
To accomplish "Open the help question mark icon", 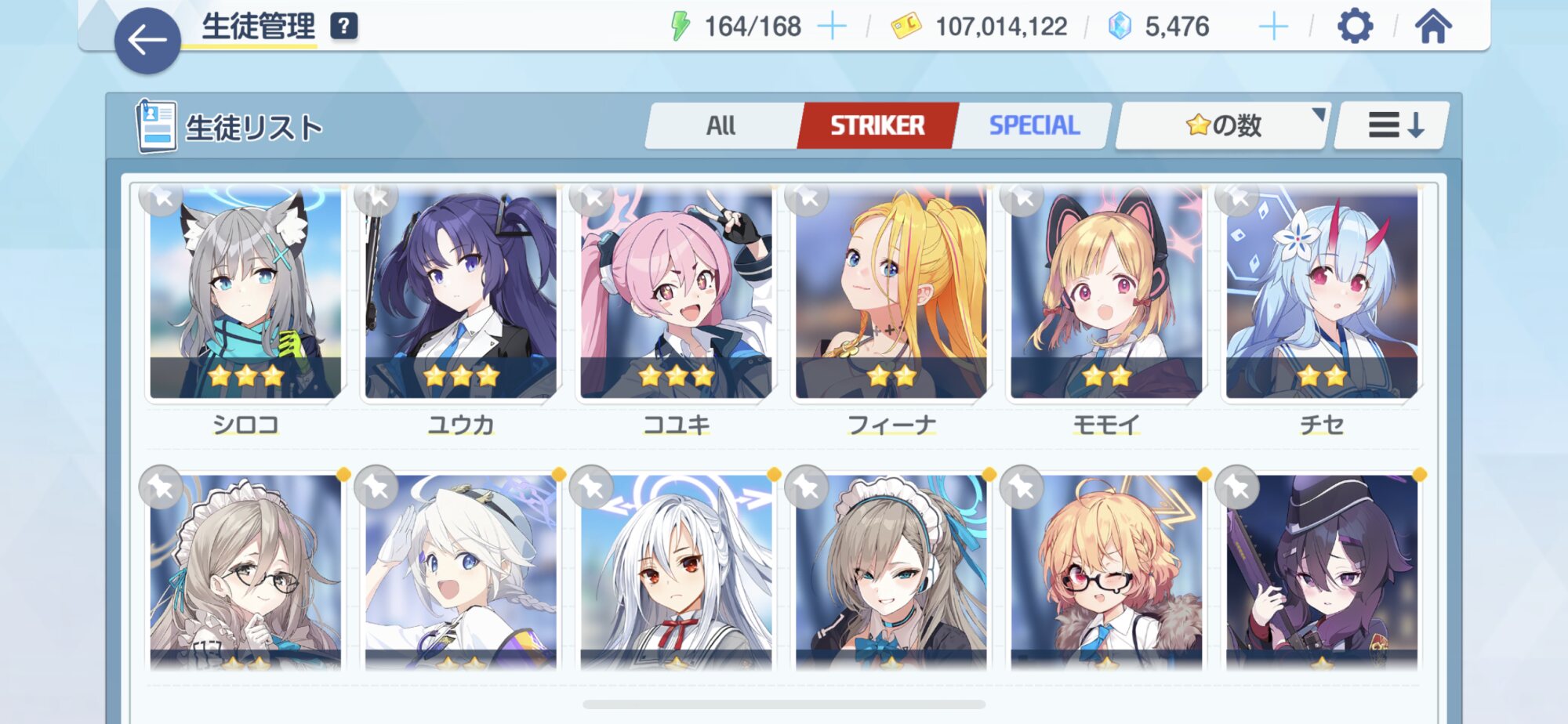I will pos(344,27).
